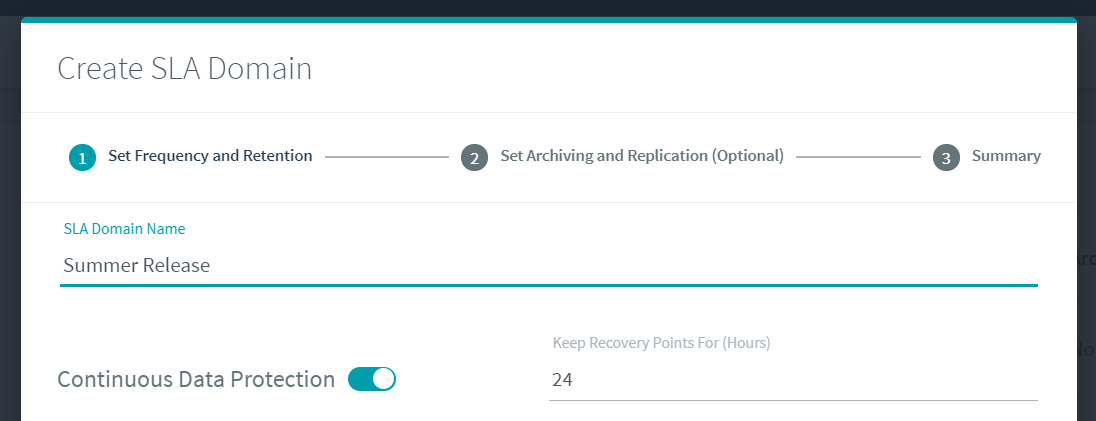The image size is (1096, 421).
Task: Click the connector line between steps 1 and 2
Action: click(x=386, y=157)
